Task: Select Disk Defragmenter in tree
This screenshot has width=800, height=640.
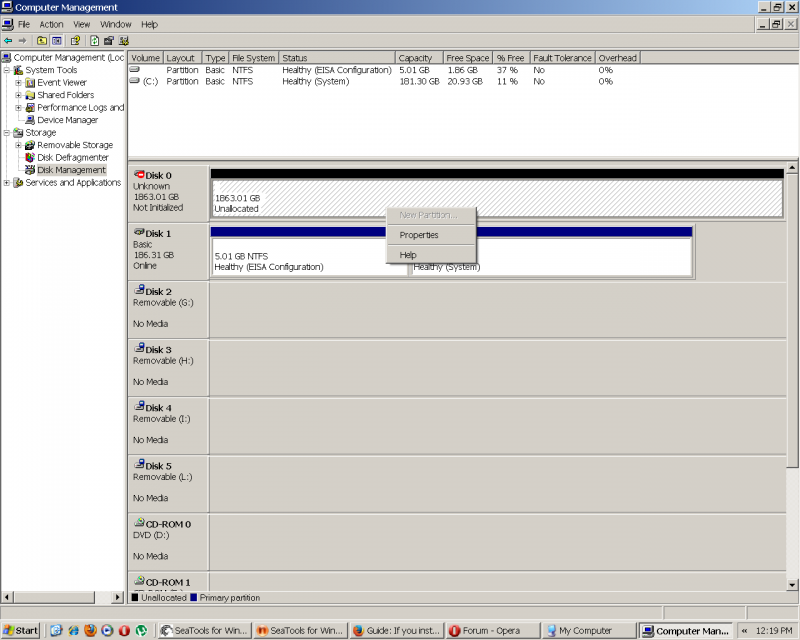Action: tap(72, 158)
